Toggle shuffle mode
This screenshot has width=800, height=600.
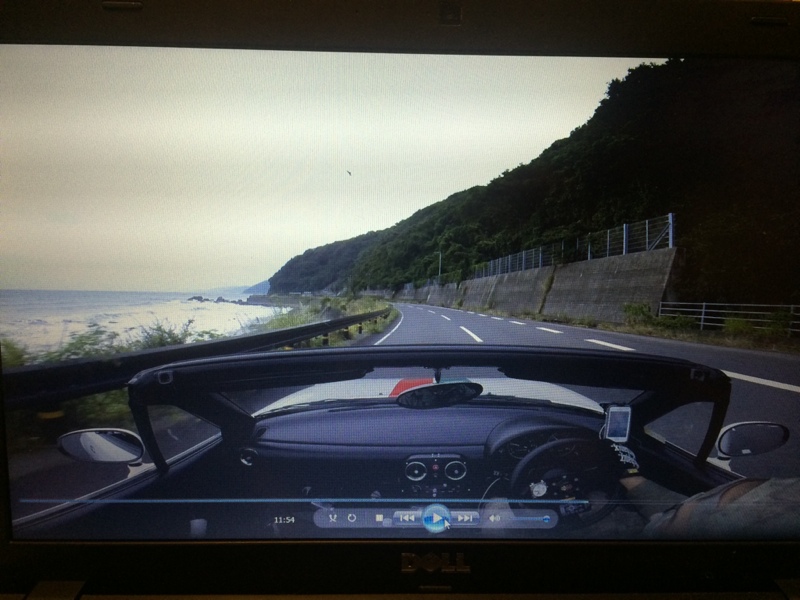(333, 518)
